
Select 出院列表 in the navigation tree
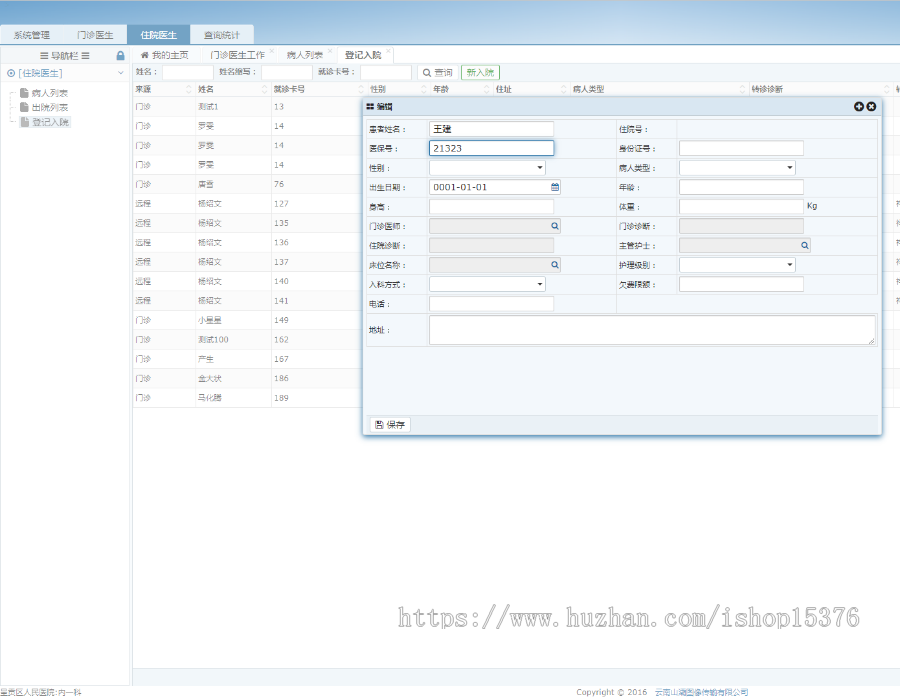(x=49, y=107)
